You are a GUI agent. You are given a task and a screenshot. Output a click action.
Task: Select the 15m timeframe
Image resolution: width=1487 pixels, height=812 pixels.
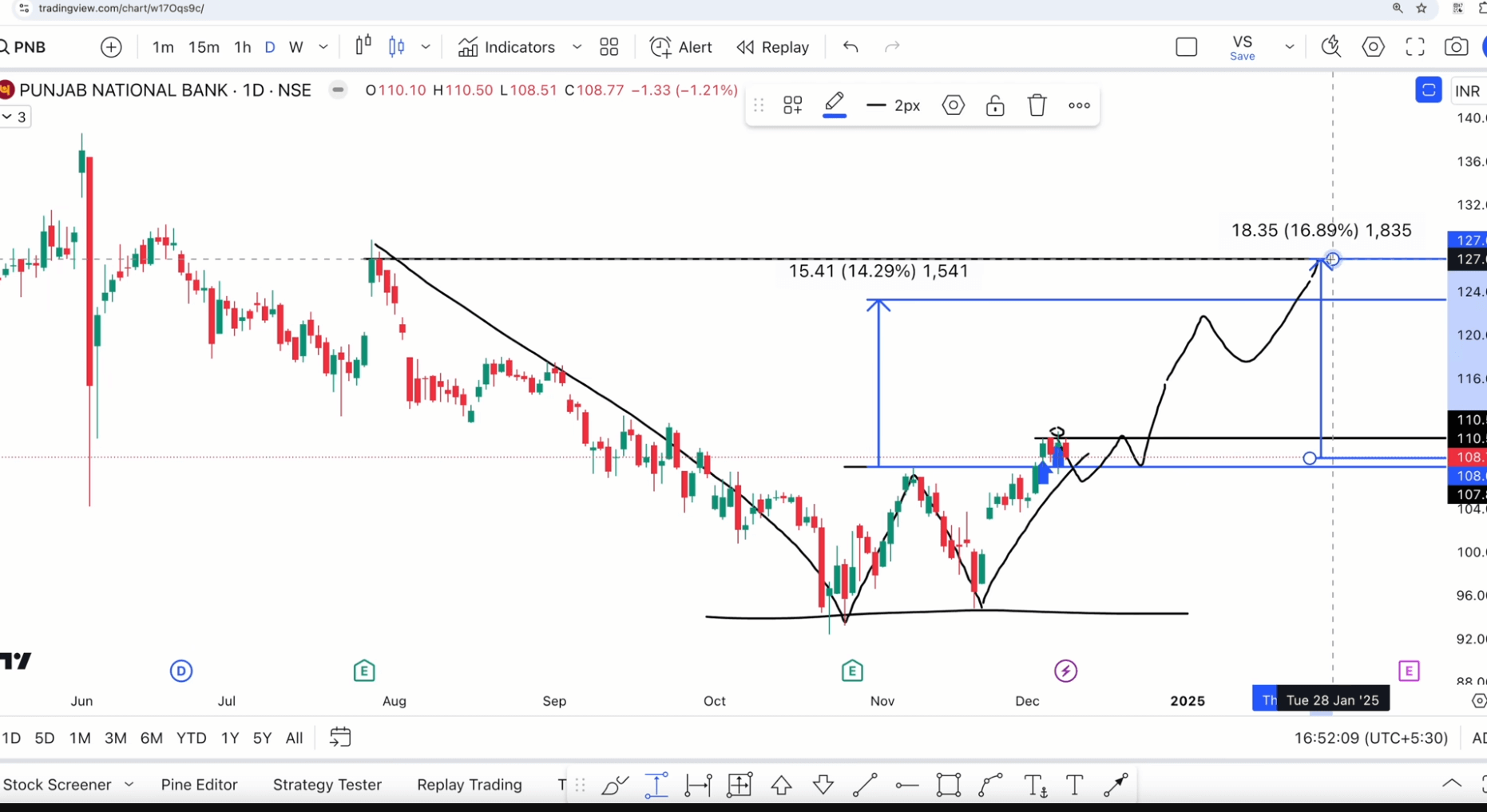point(204,47)
